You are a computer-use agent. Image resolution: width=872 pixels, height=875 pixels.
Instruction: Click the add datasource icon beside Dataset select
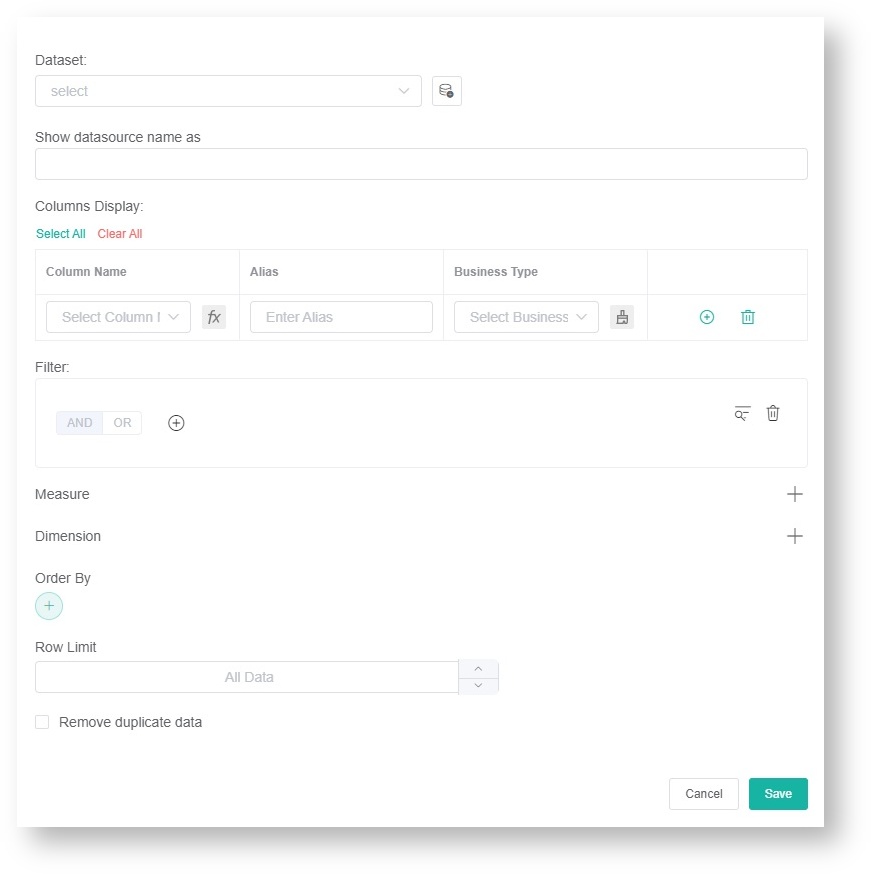click(x=446, y=90)
